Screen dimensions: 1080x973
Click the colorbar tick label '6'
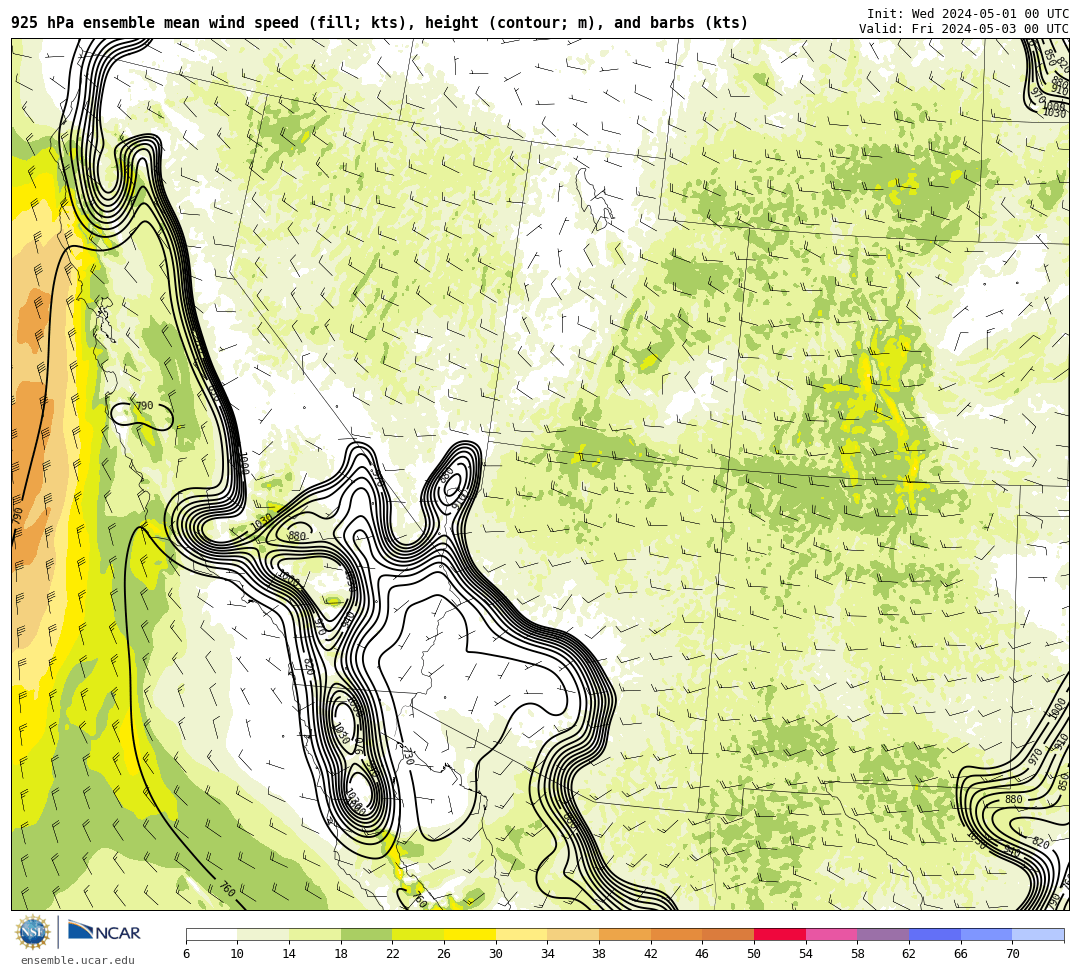click(x=186, y=954)
